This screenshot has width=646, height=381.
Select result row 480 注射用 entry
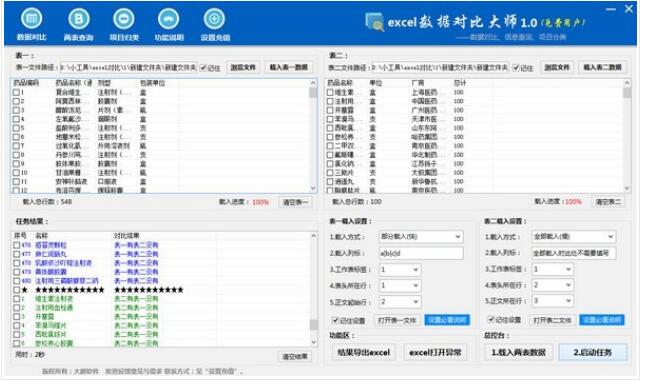point(67,281)
